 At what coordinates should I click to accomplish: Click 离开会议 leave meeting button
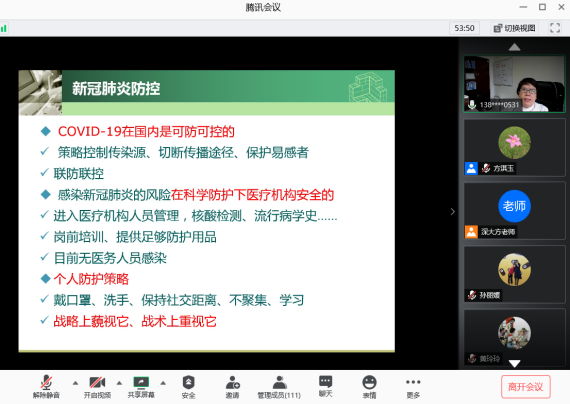526,387
